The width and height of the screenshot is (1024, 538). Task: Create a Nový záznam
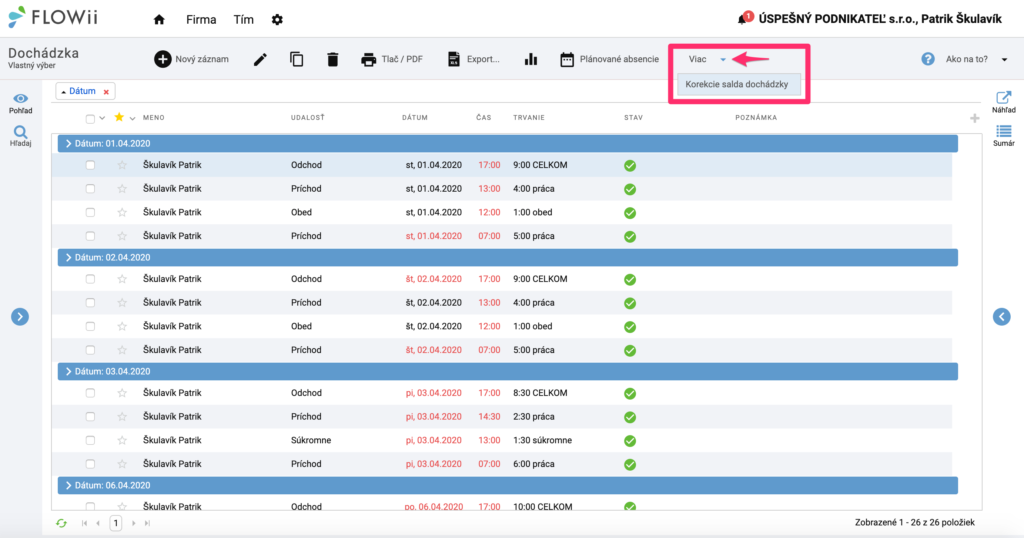191,59
